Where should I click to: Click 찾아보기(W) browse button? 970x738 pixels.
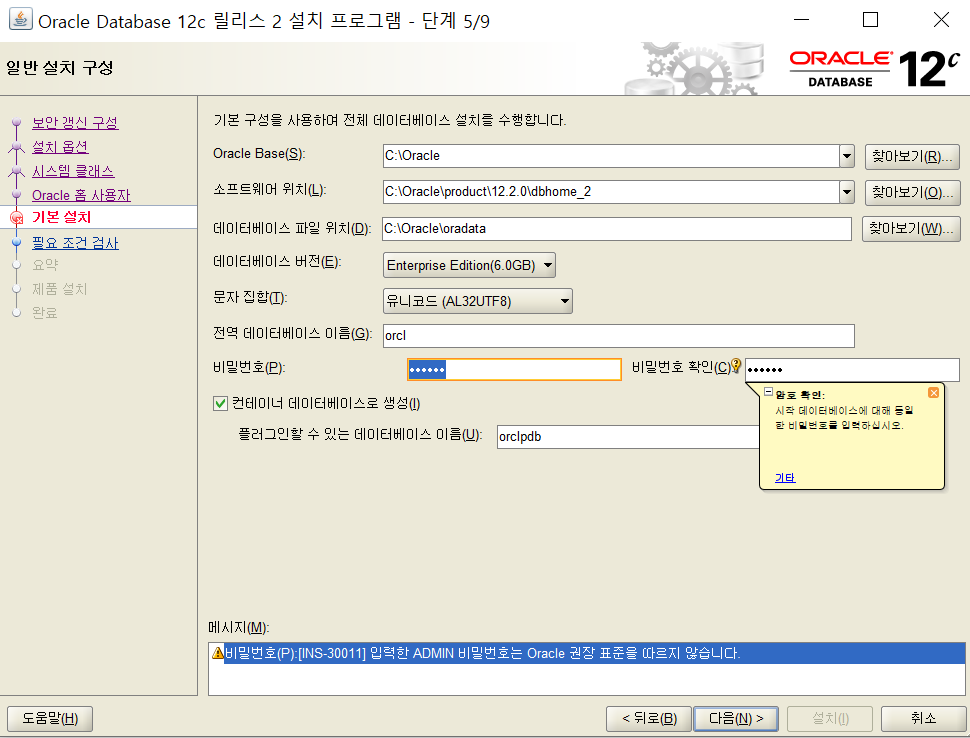911,229
